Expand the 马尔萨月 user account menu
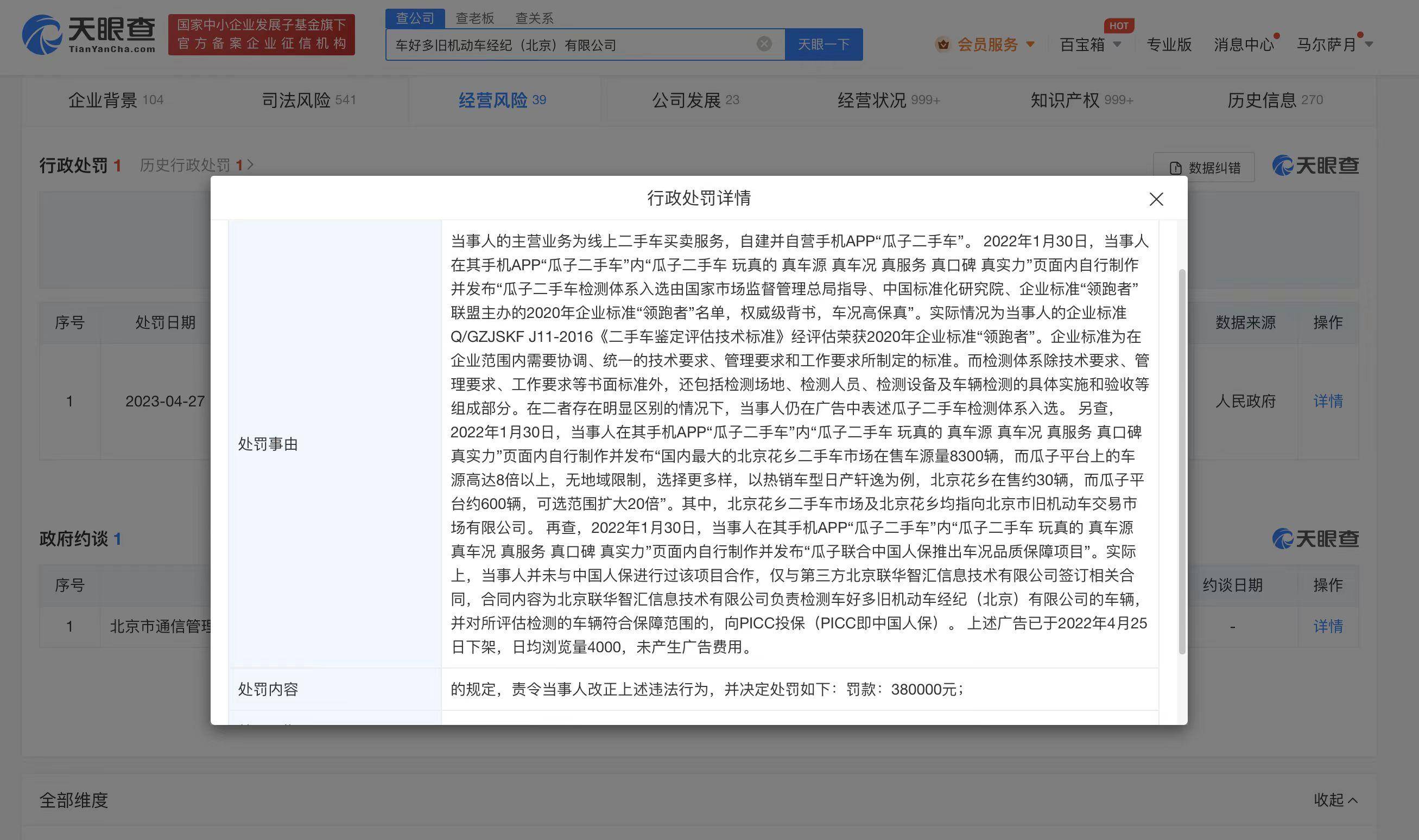The image size is (1419, 840). click(1335, 44)
